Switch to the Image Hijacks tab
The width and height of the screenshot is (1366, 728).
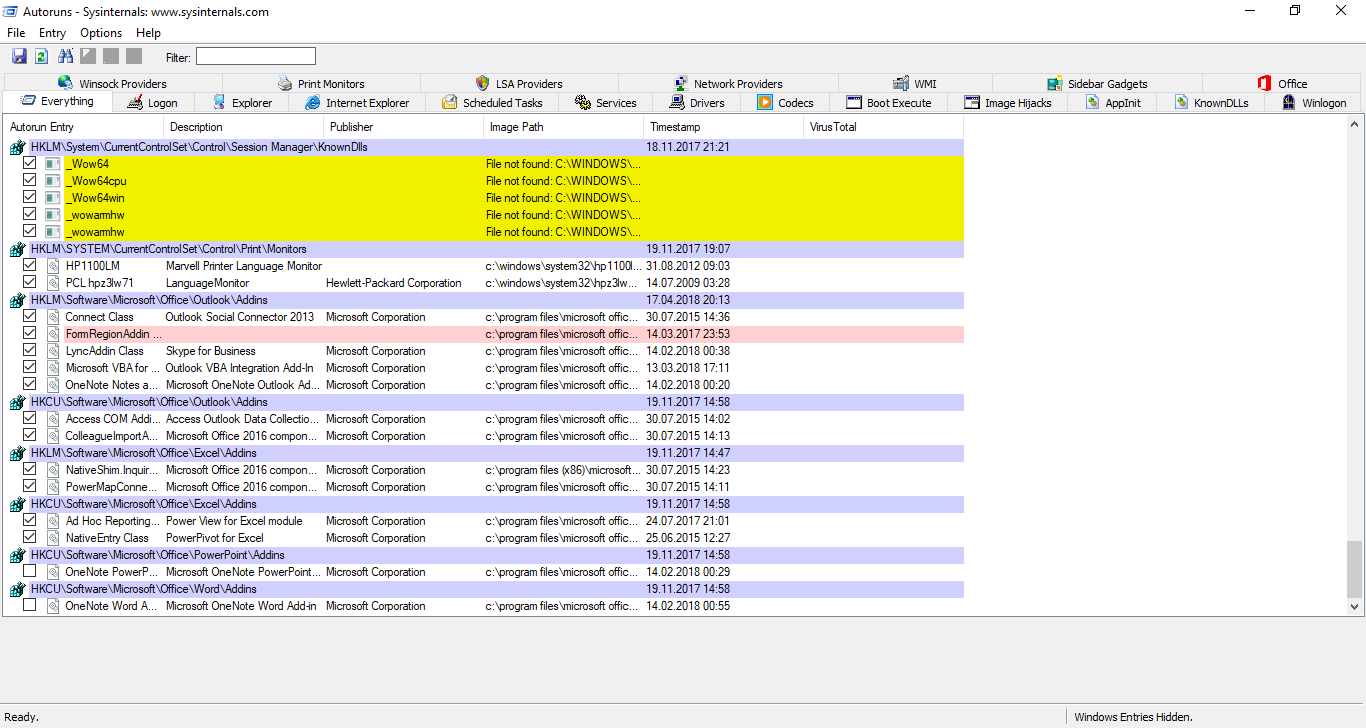coord(1007,103)
